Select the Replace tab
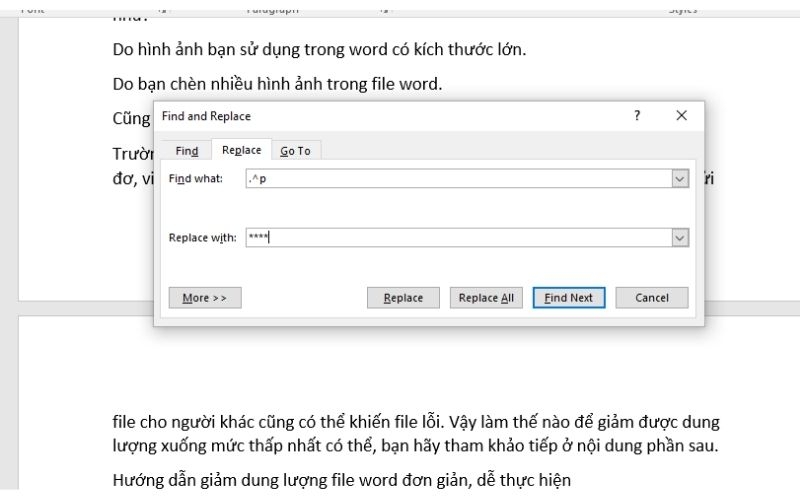This screenshot has height=500, width=800. tap(241, 149)
